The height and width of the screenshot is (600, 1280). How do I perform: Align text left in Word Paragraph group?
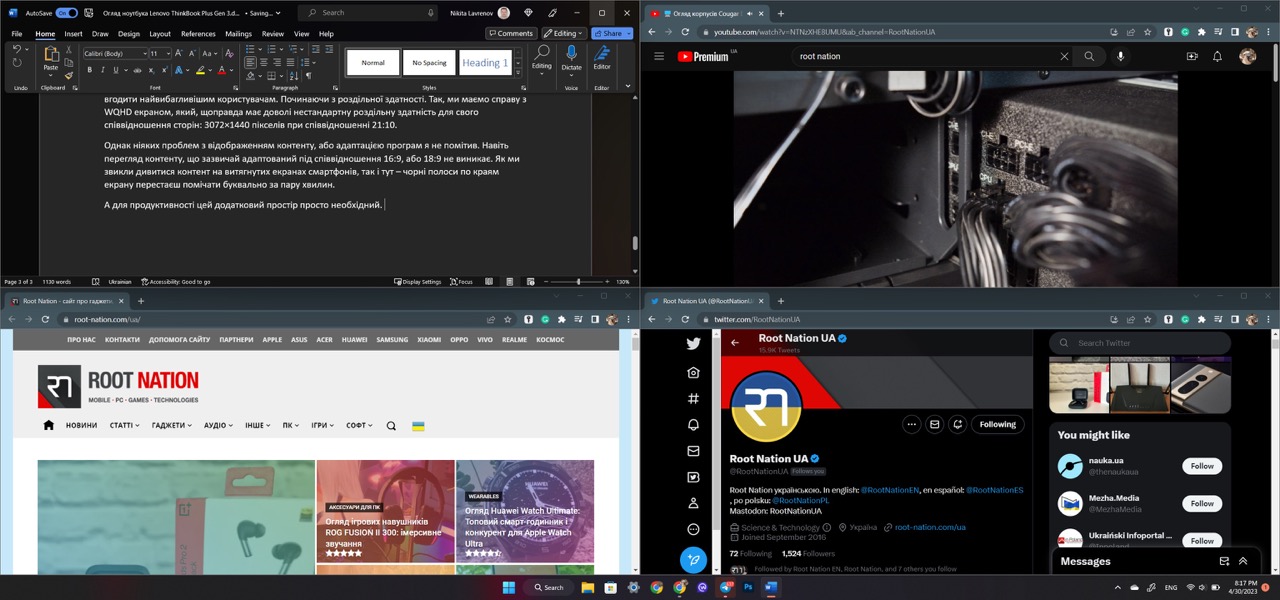coord(250,62)
